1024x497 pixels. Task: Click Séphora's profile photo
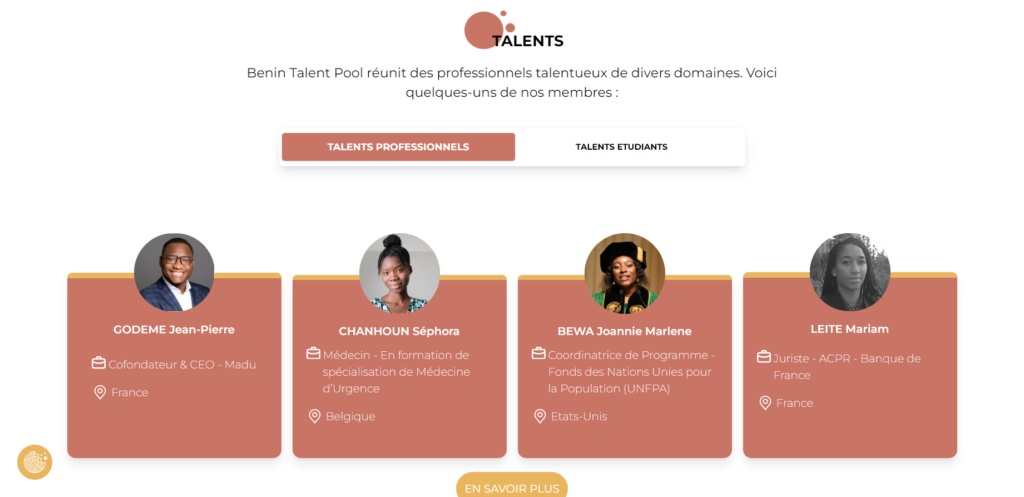tap(400, 273)
